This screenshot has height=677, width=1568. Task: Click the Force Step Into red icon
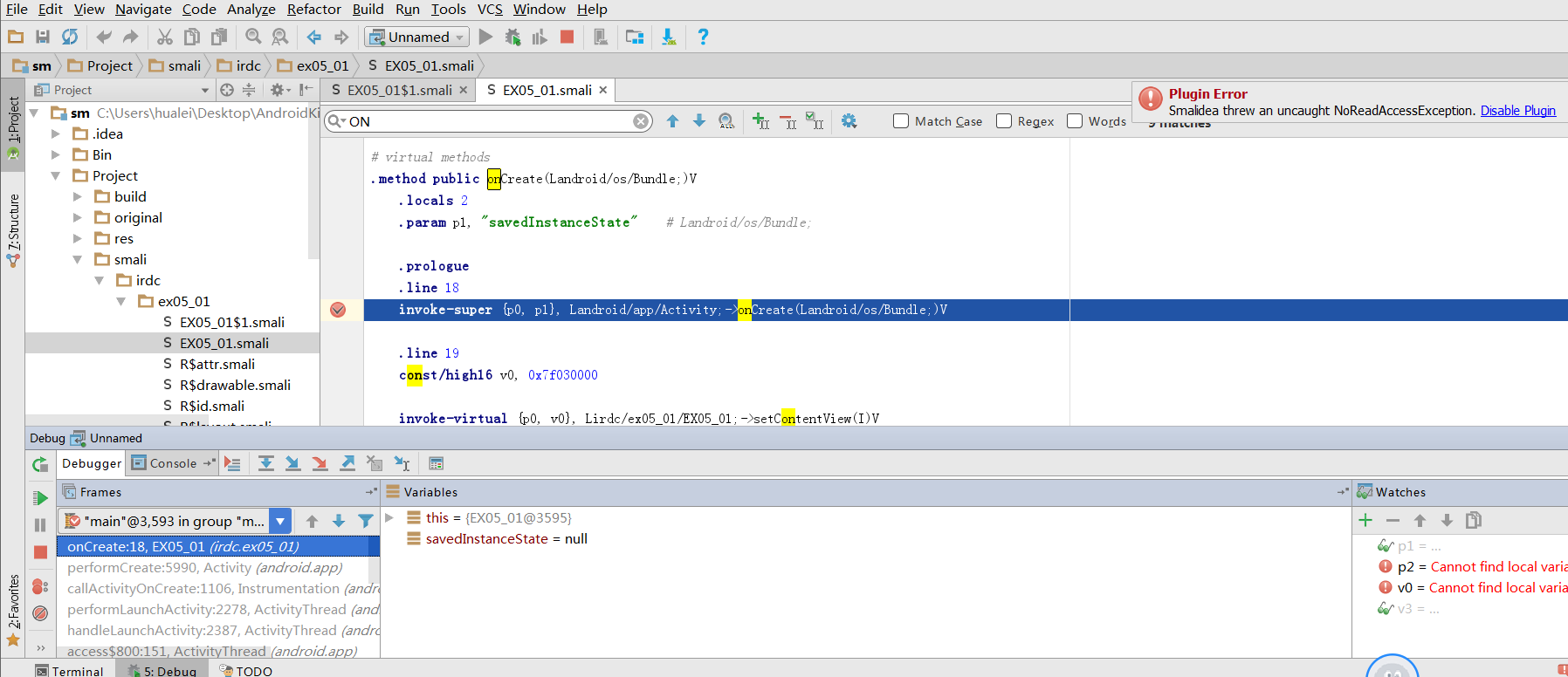point(320,463)
